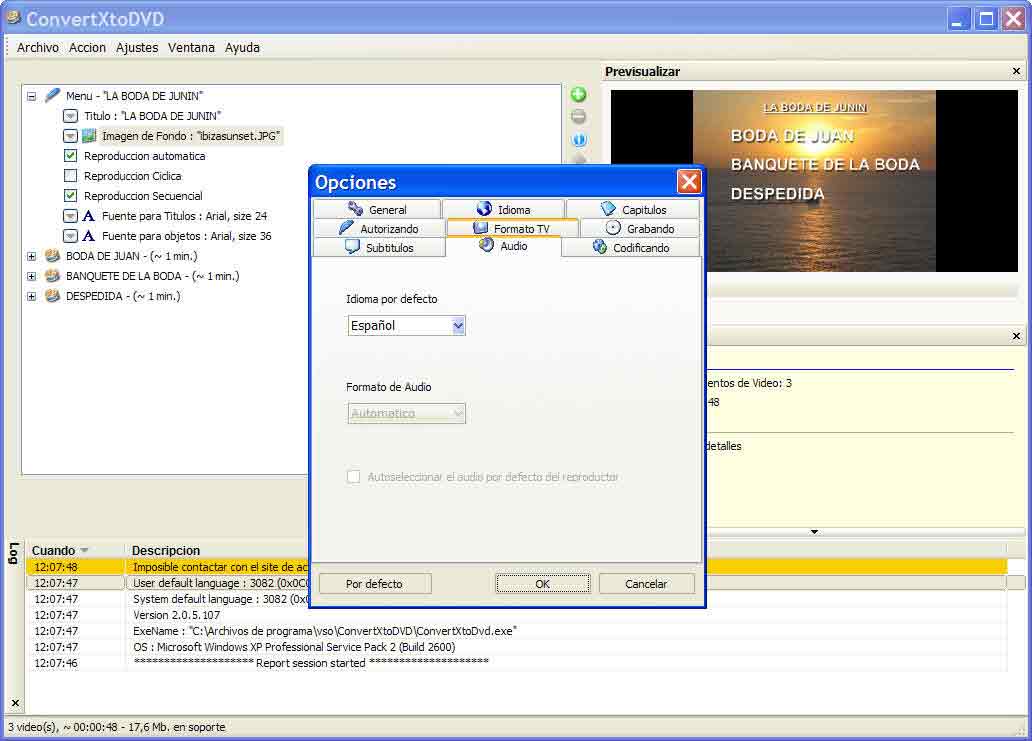The image size is (1032, 741).
Task: Click the Descripcion column header
Action: coord(166,550)
